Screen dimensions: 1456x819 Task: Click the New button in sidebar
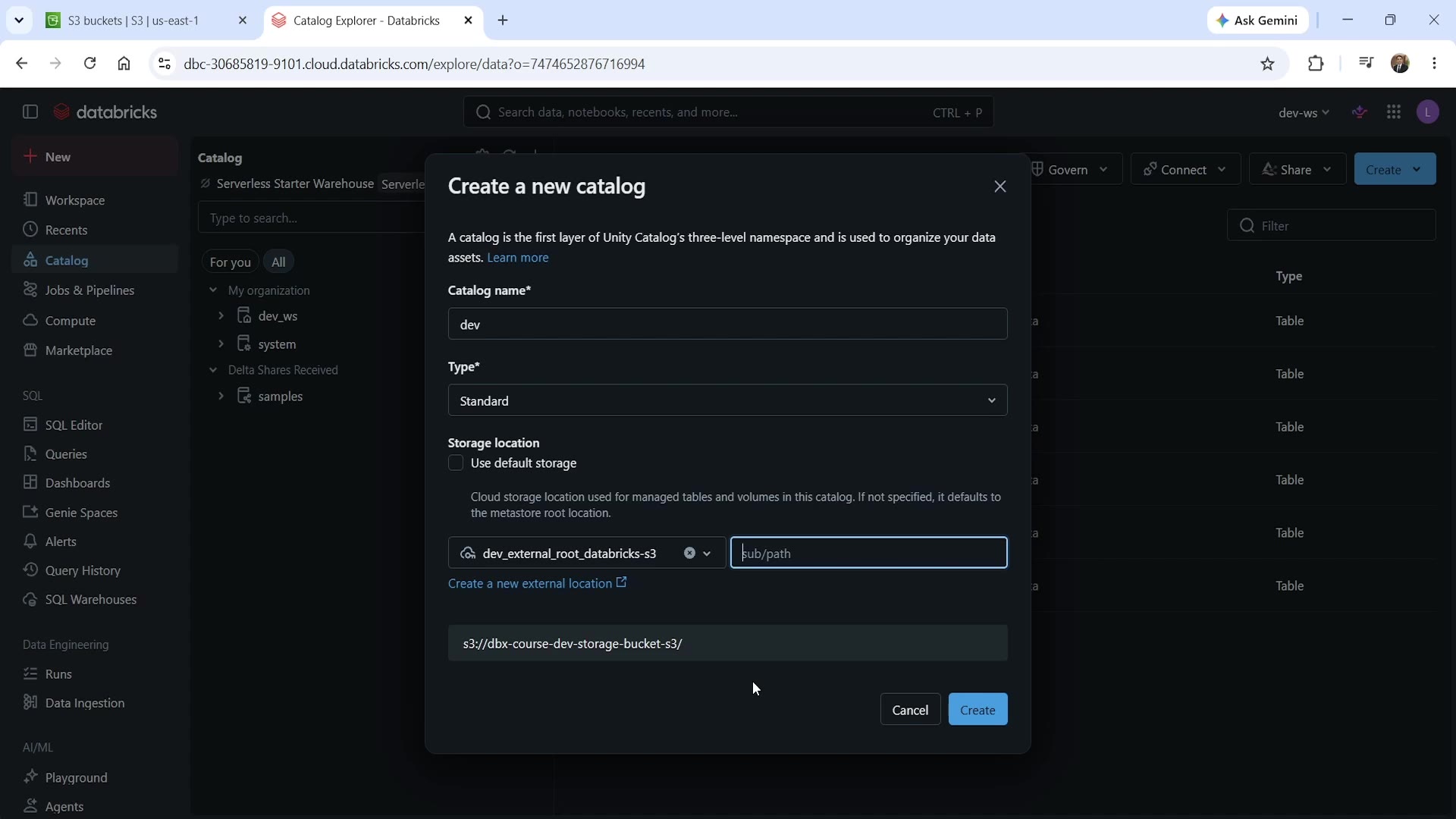(95, 157)
